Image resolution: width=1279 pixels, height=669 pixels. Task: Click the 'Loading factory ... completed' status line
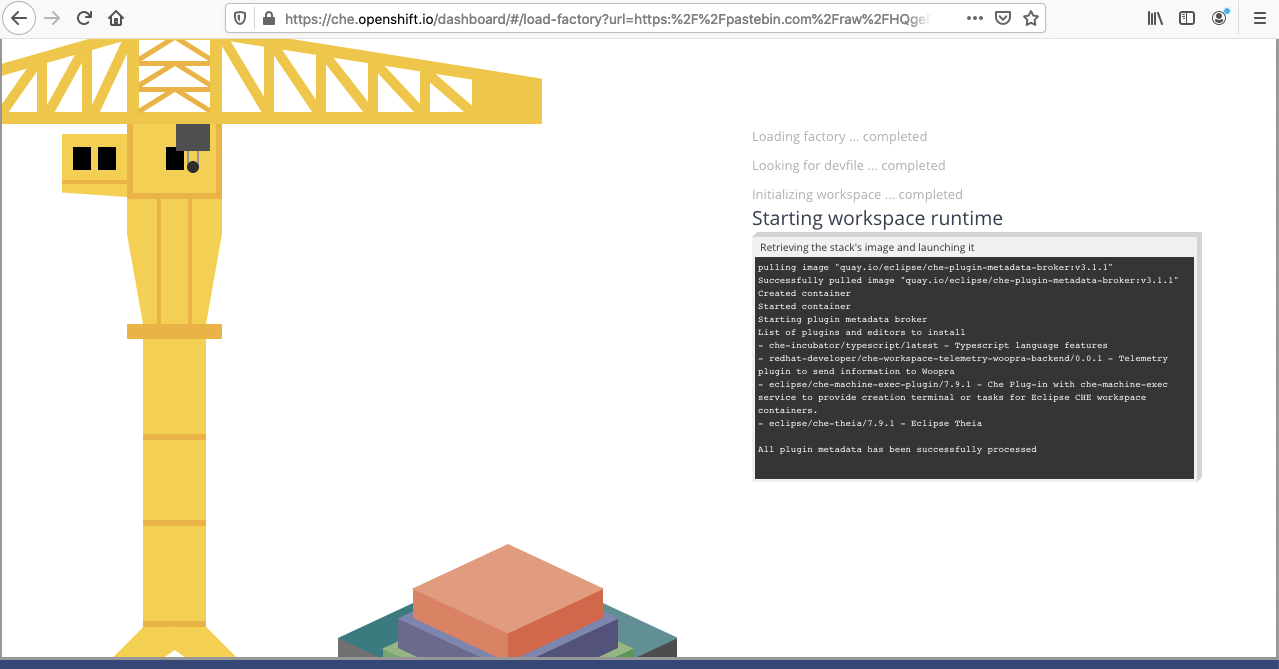tap(839, 136)
